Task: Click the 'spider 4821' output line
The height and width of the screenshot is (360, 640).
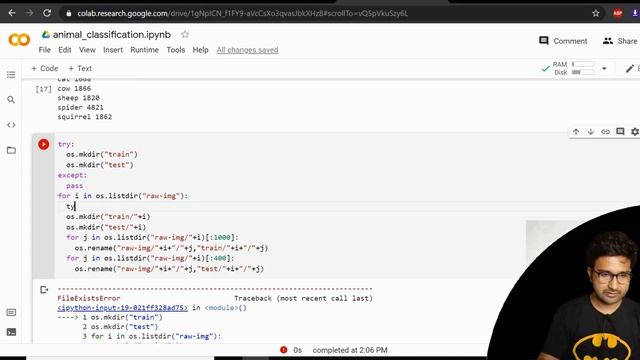Action: 80,107
